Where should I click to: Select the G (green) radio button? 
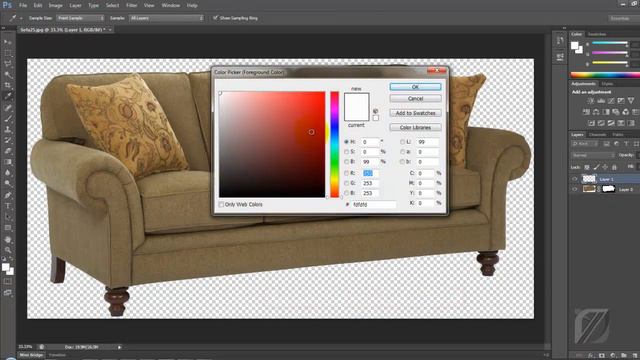click(x=347, y=183)
